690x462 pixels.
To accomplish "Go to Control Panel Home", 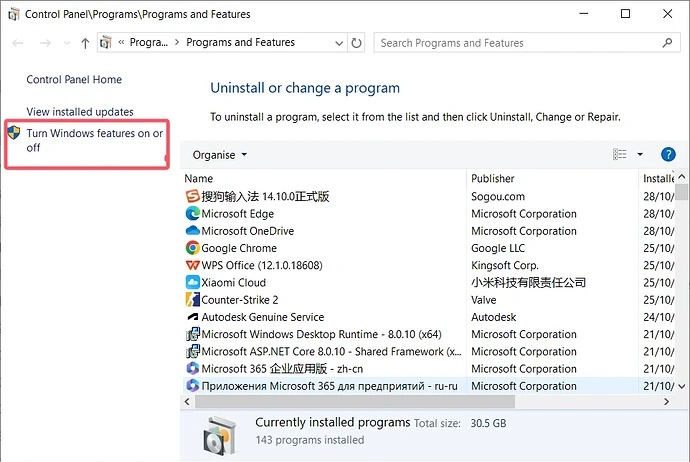I will pyautogui.click(x=74, y=80).
